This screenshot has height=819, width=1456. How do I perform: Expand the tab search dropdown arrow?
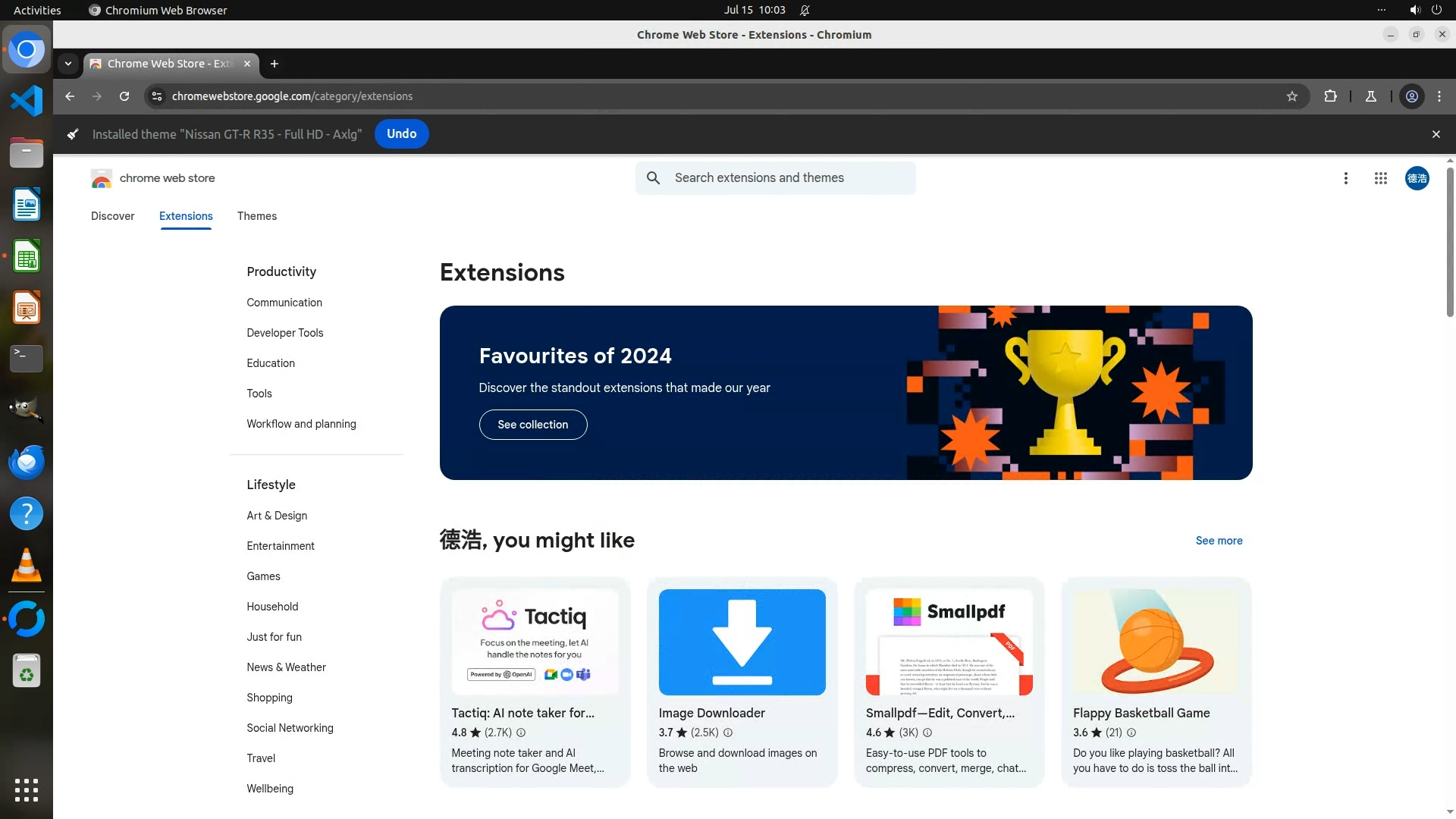pyautogui.click(x=68, y=64)
